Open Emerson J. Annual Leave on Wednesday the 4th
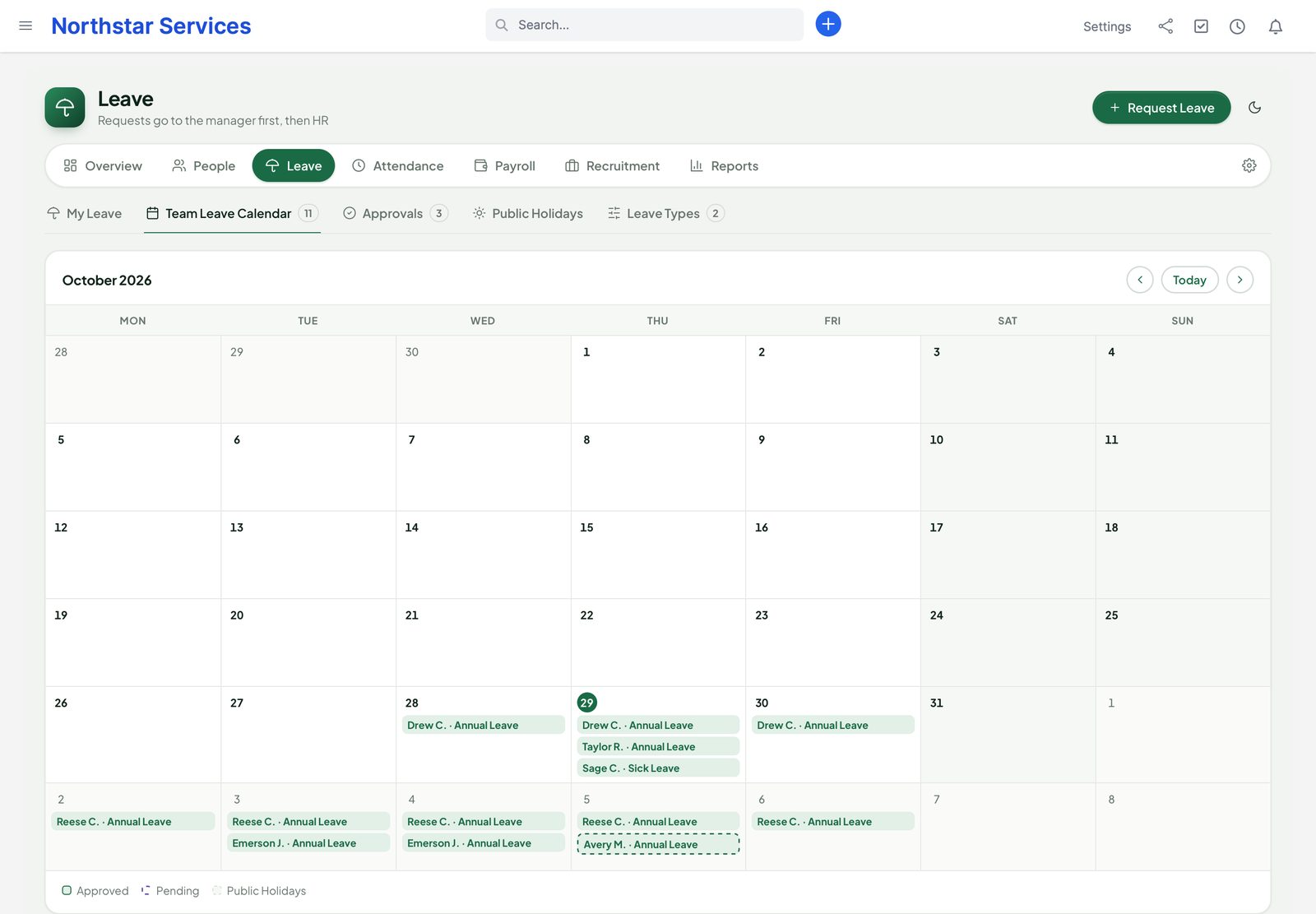The width and height of the screenshot is (1316, 914). pos(484,842)
